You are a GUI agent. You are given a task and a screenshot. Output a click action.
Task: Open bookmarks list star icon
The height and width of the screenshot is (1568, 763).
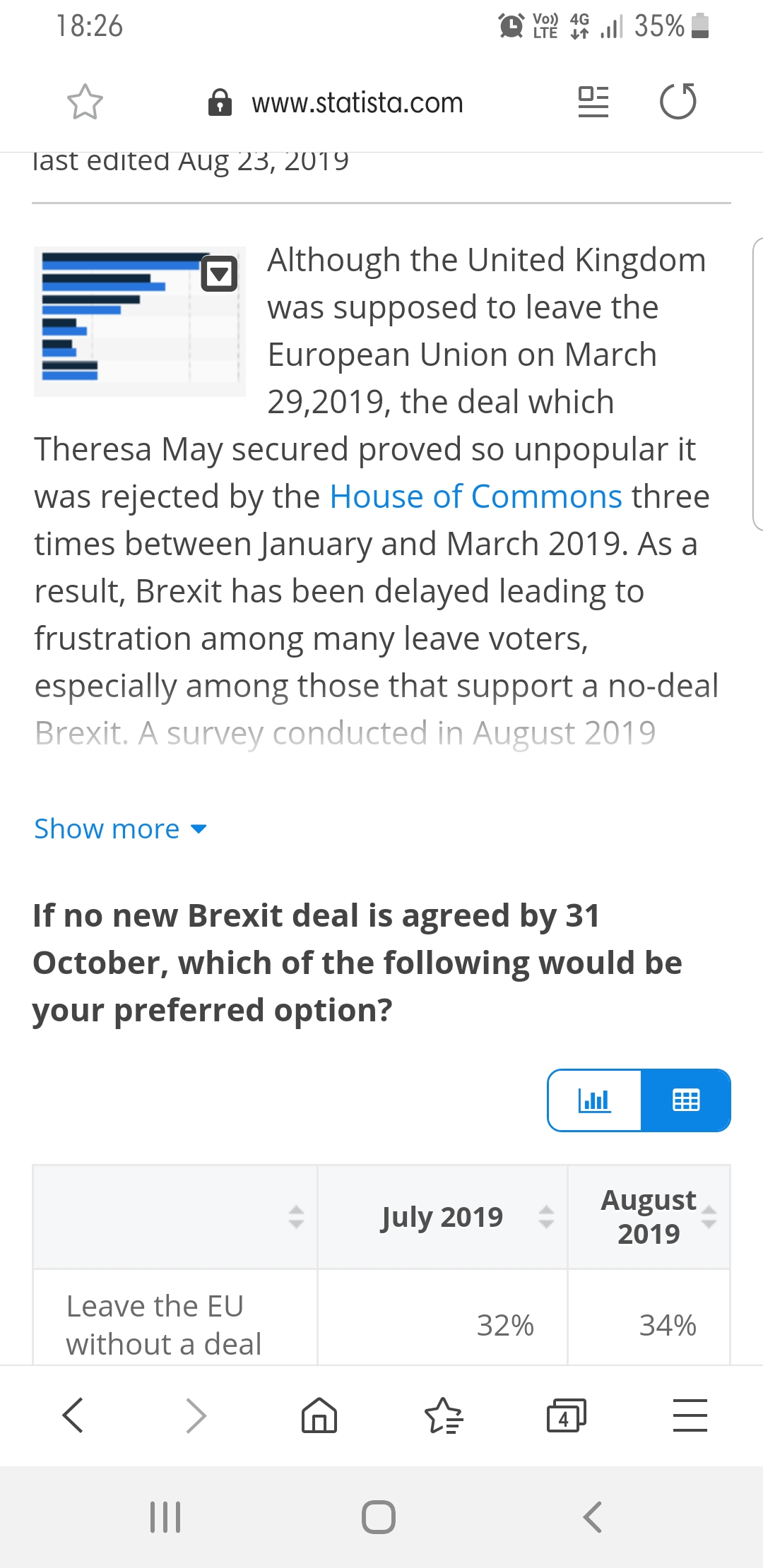tap(444, 1415)
